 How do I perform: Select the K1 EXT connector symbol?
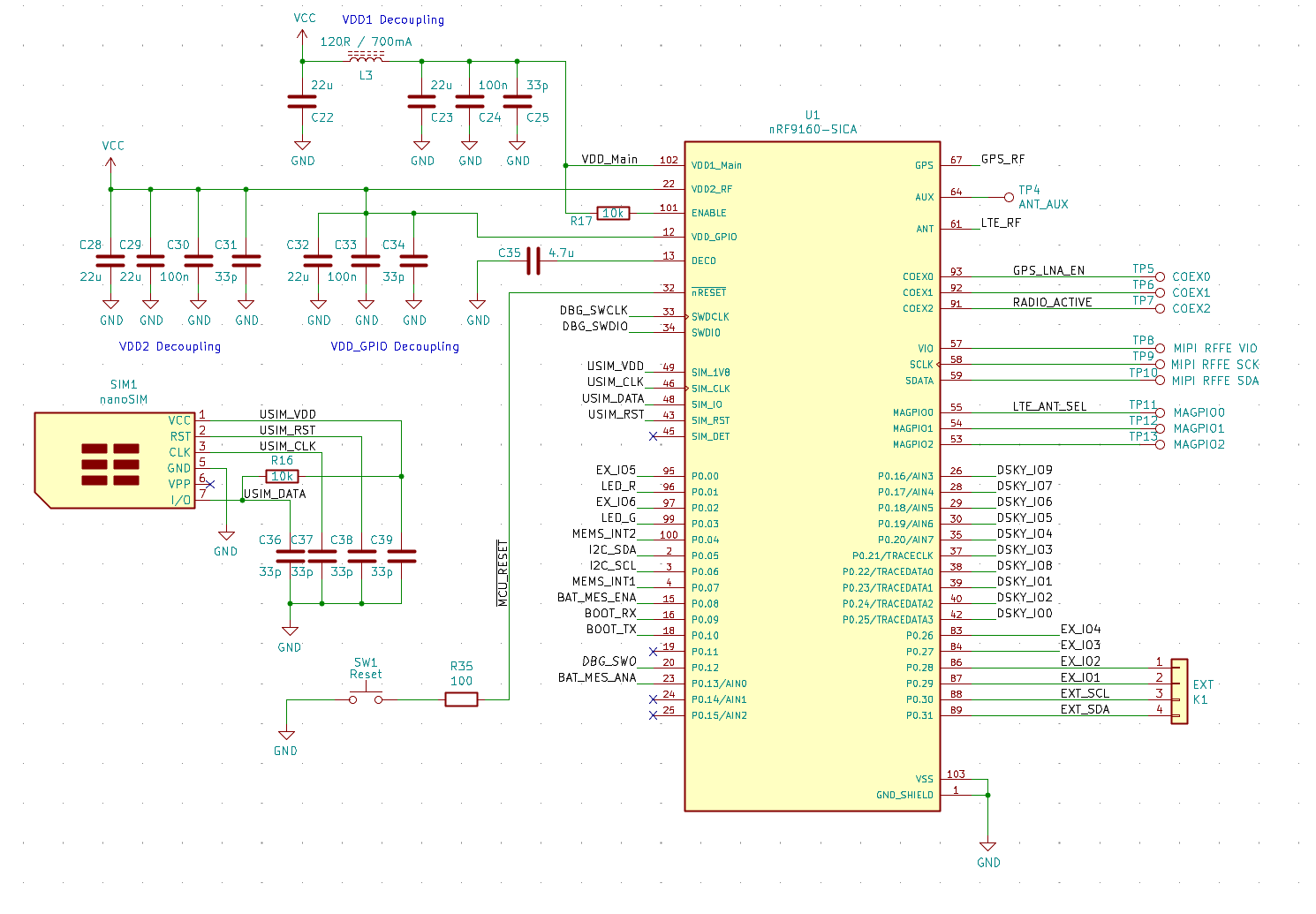tap(1179, 691)
